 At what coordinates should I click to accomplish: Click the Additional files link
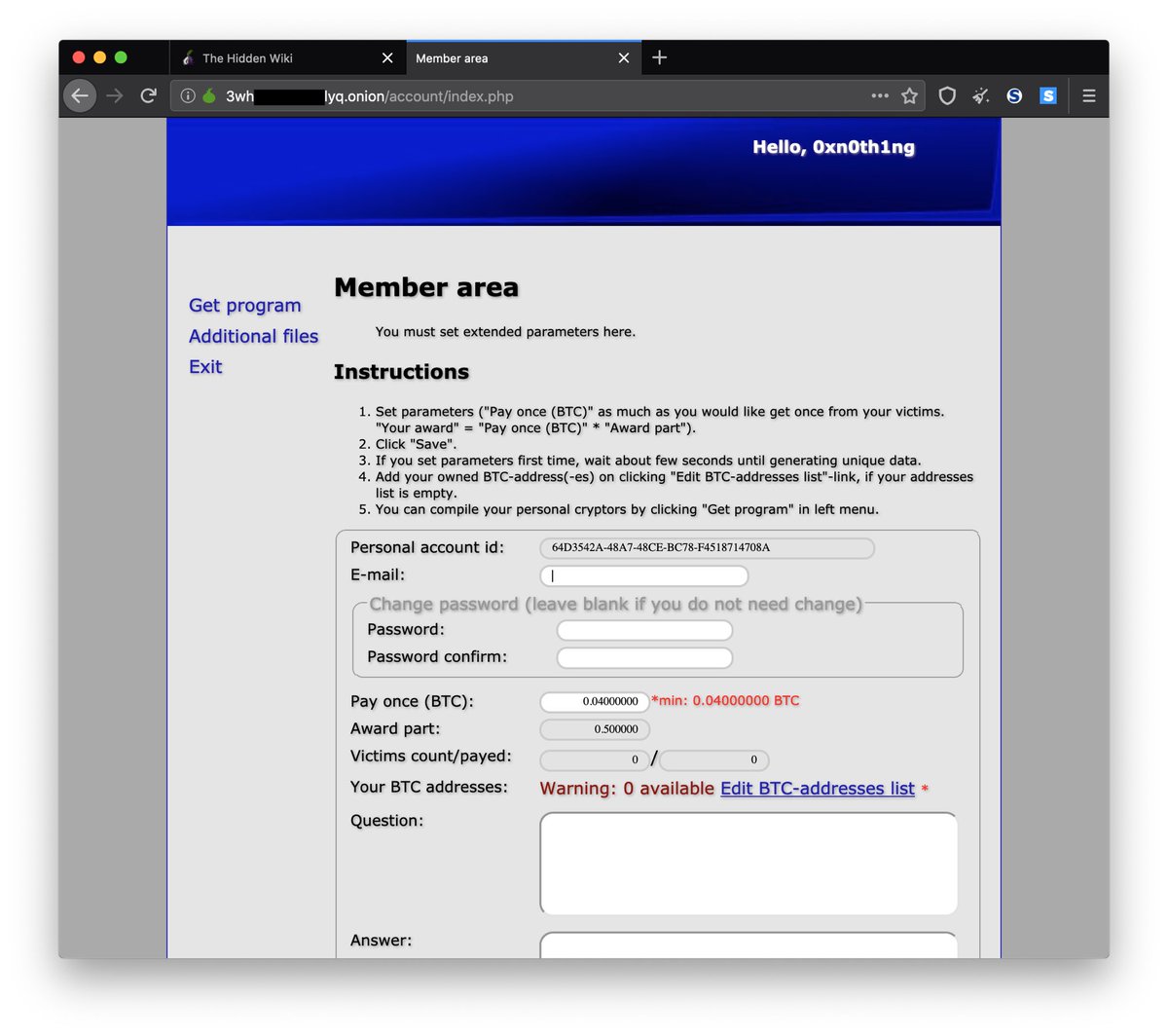[253, 336]
